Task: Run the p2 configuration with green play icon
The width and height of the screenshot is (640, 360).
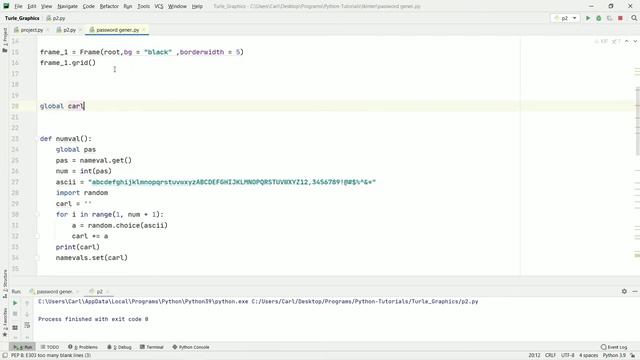Action: (588, 18)
